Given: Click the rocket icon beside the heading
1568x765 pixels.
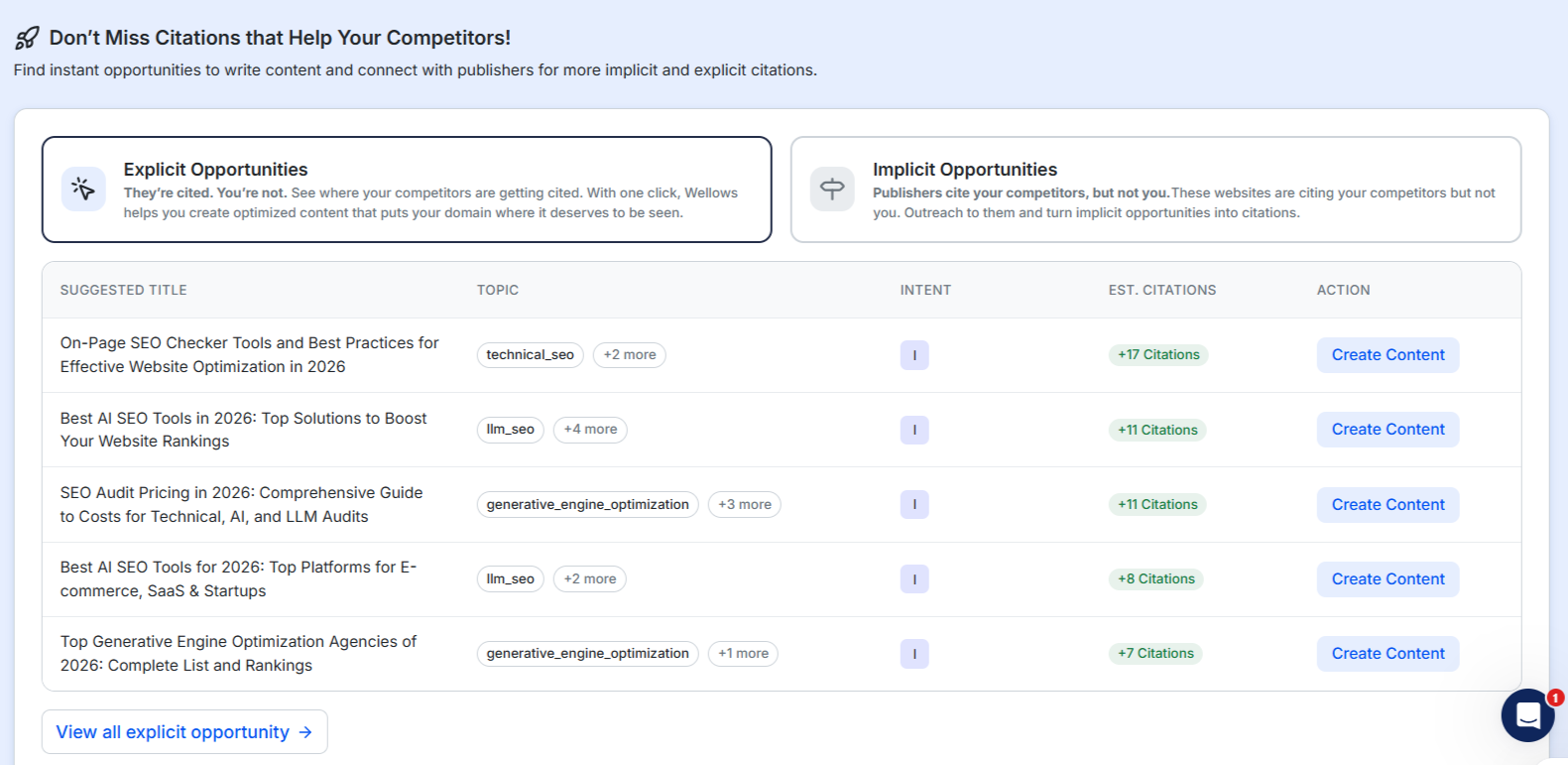Looking at the screenshot, I should 27,38.
